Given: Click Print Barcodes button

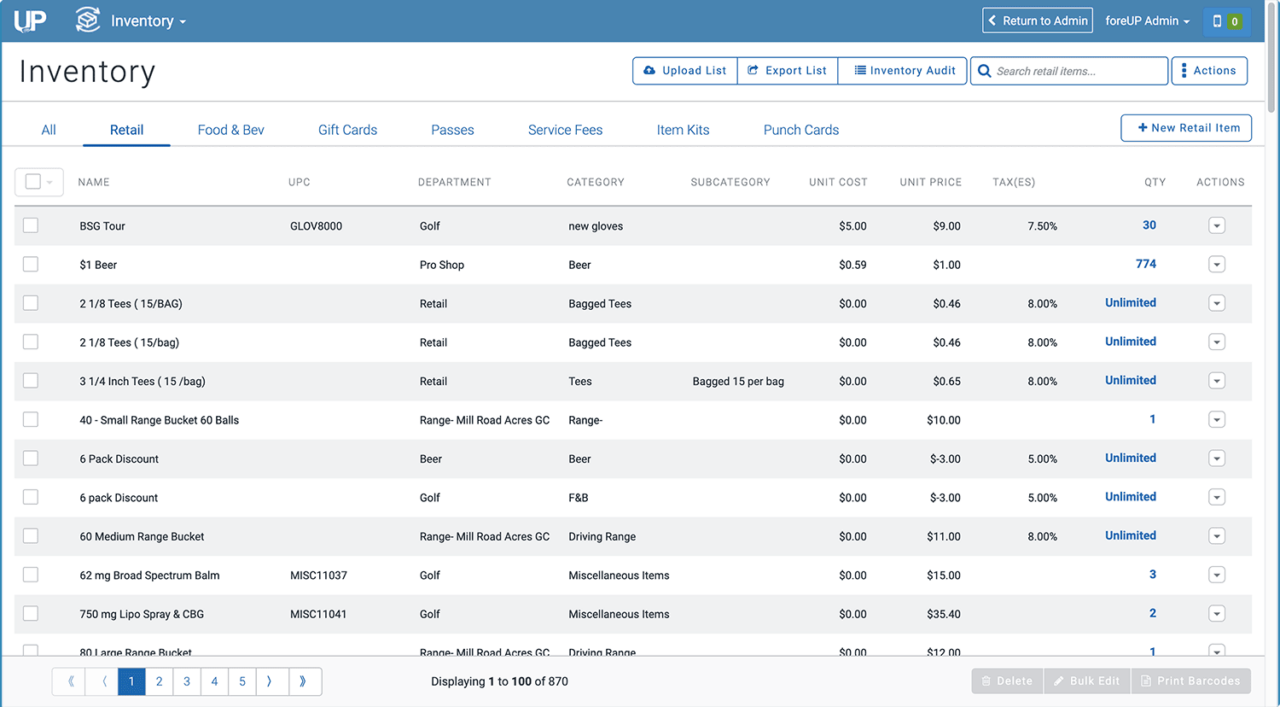Looking at the screenshot, I should point(1191,681).
